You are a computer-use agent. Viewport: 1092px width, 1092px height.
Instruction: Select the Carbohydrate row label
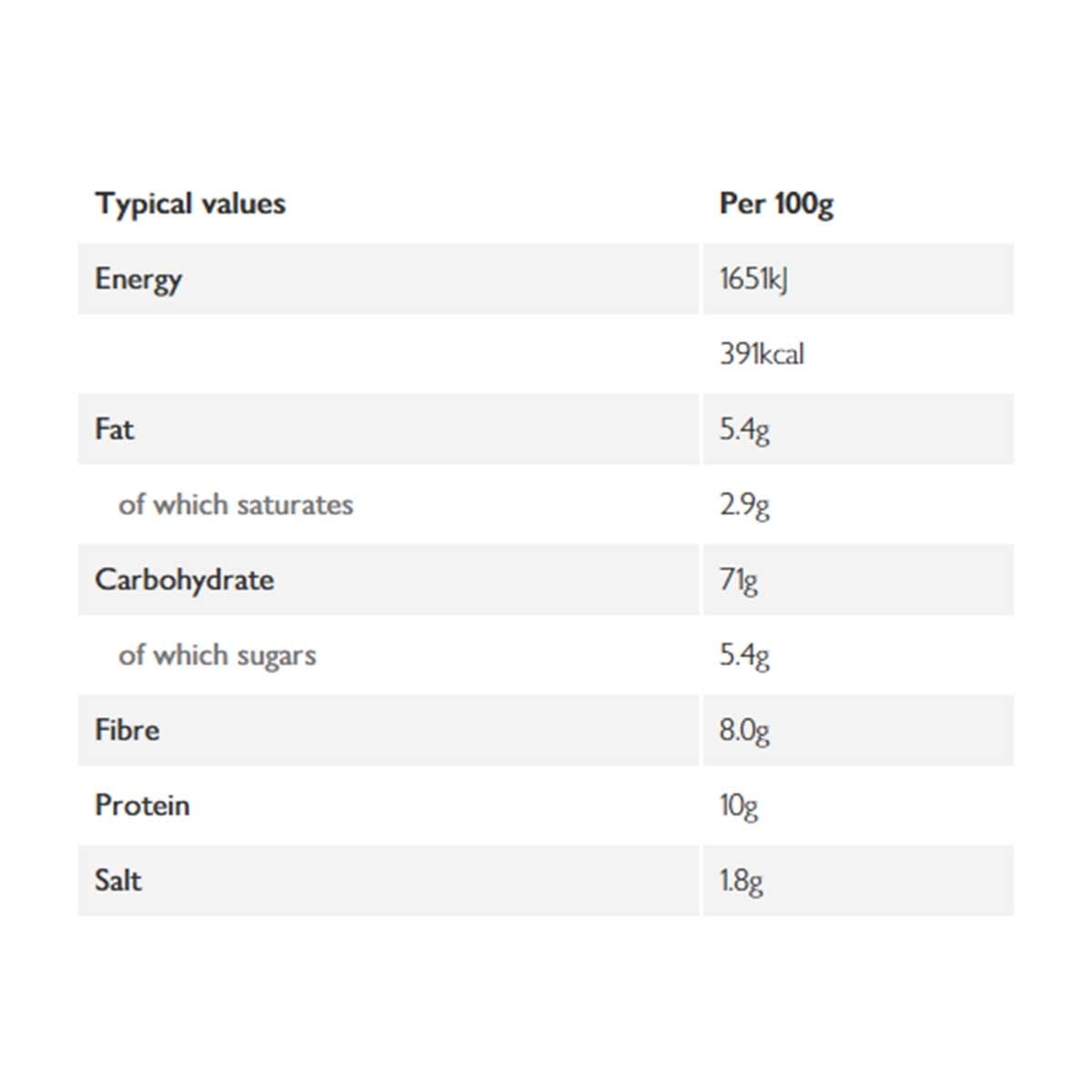pos(185,581)
